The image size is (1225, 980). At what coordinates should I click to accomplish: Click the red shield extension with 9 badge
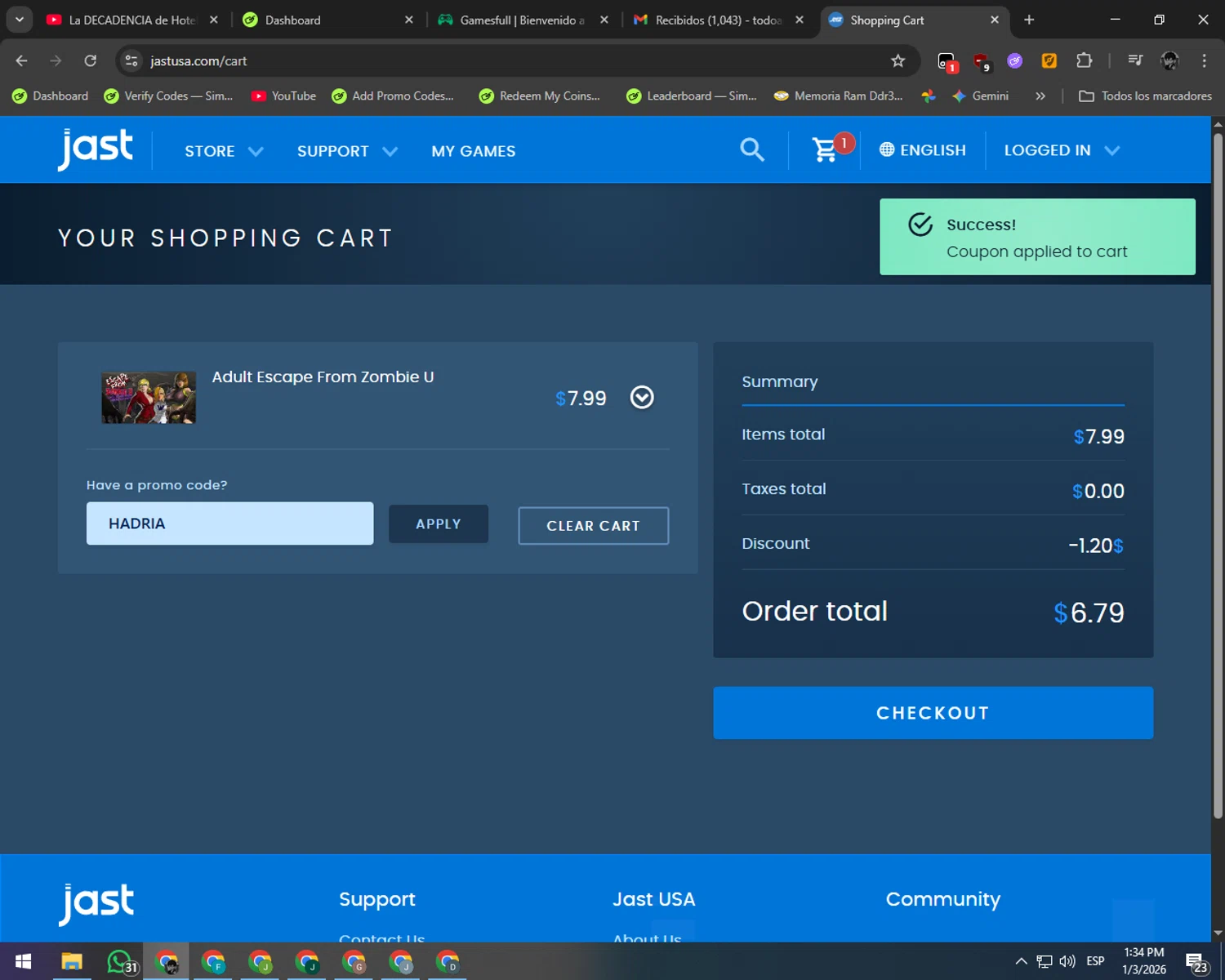(982, 61)
